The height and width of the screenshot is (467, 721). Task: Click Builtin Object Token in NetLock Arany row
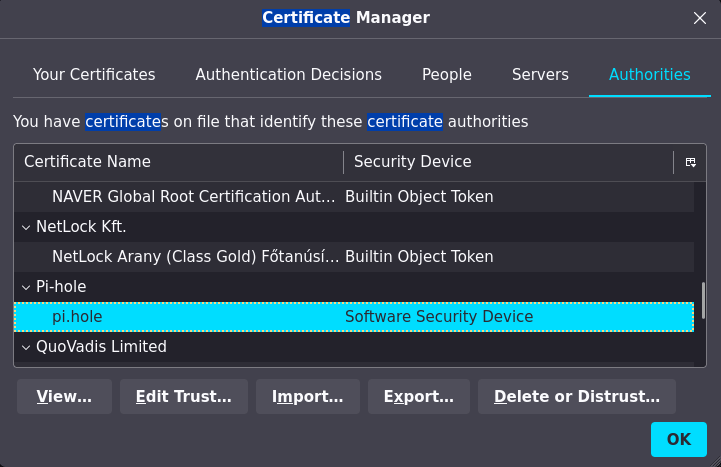click(419, 256)
